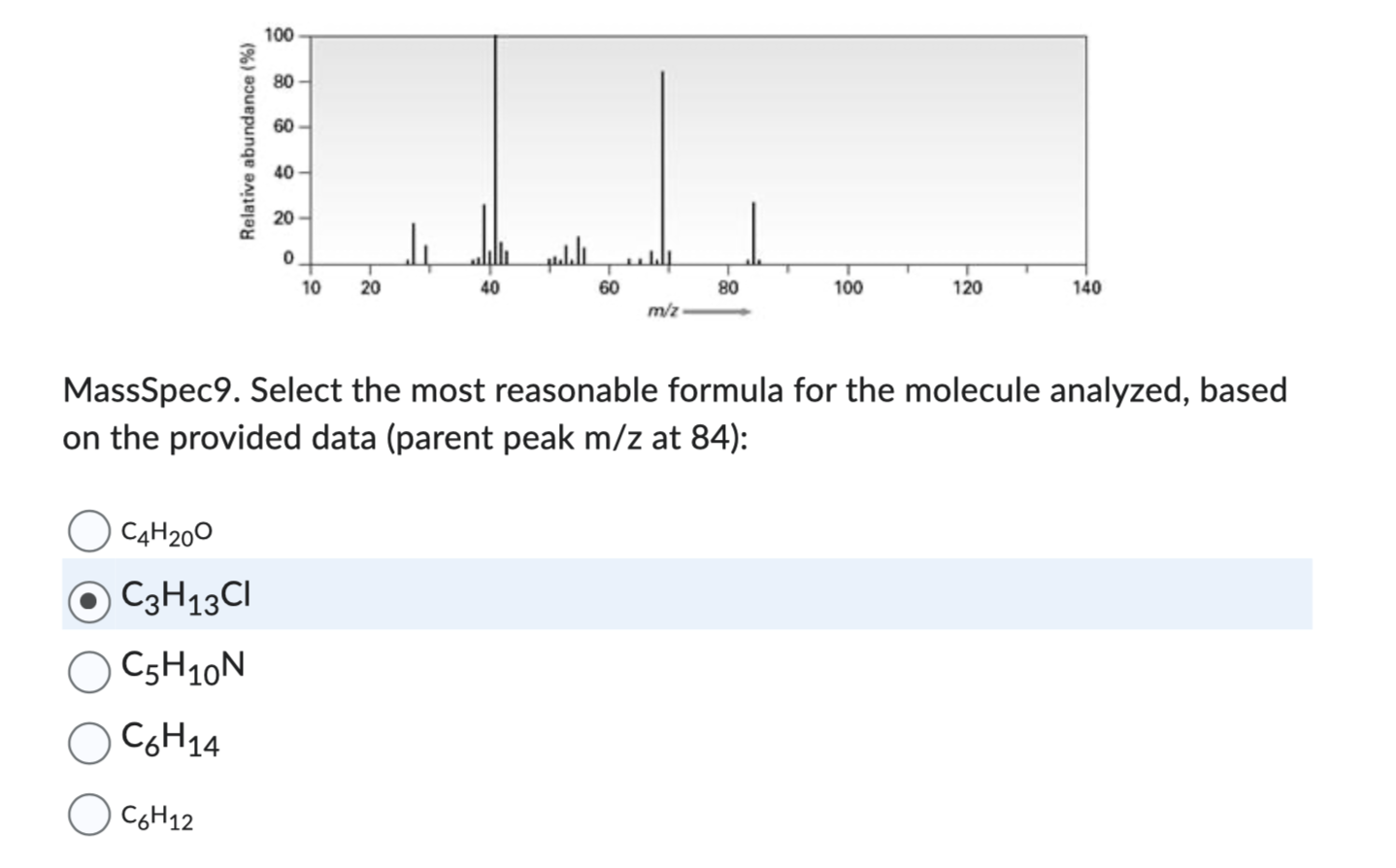
Task: Click the 140 label on the x-axis
Action: point(1087,286)
